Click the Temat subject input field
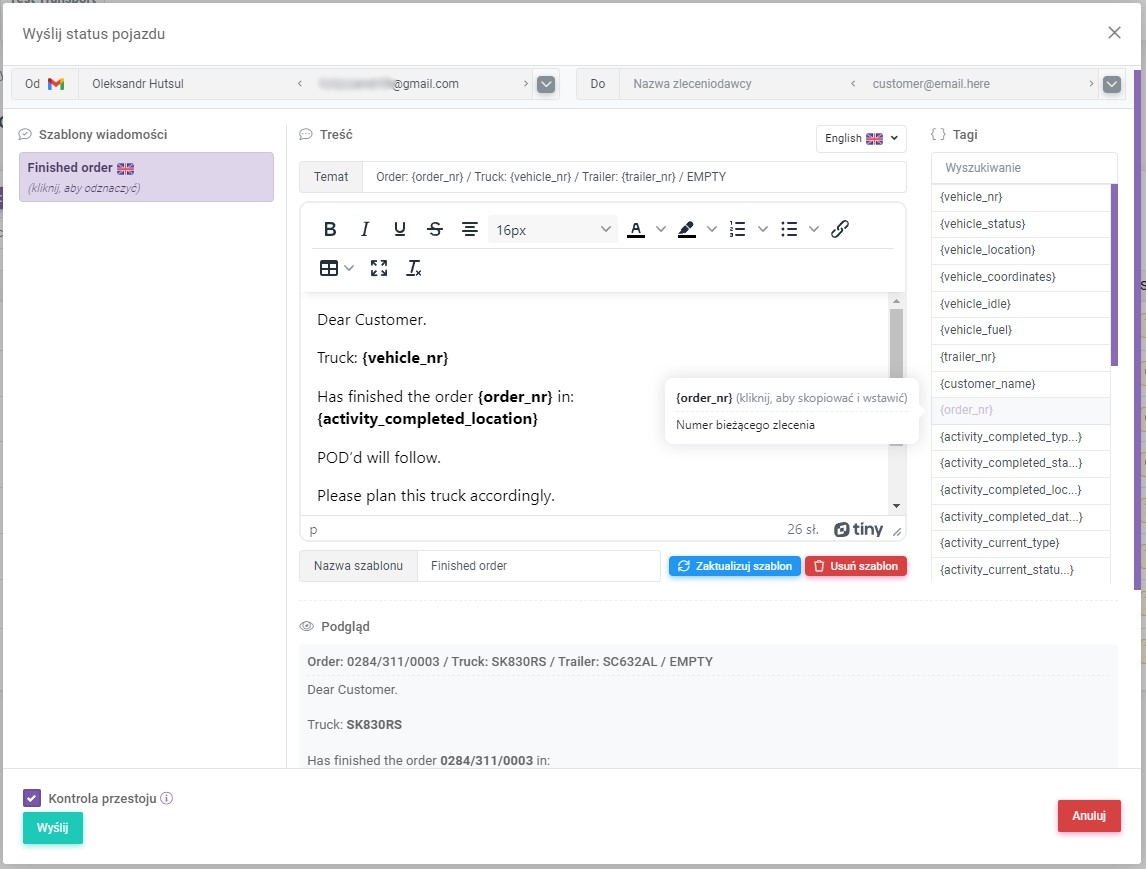This screenshot has height=869, width=1146. coord(634,177)
